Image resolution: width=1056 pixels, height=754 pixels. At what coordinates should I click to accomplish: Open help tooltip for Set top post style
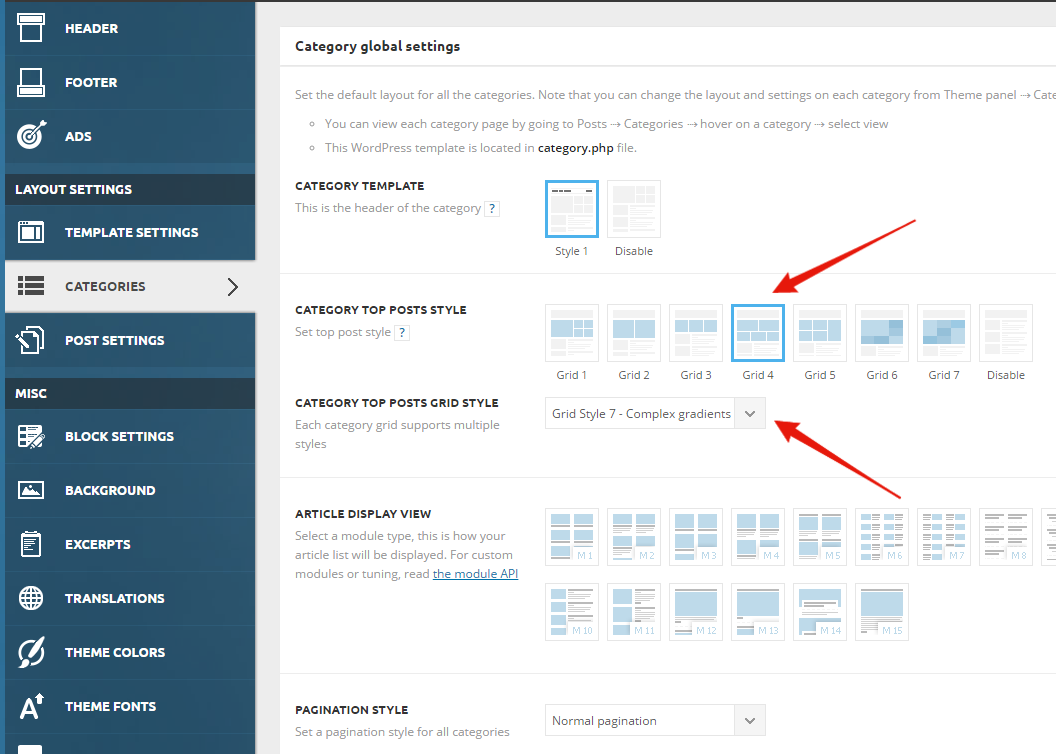pyautogui.click(x=402, y=333)
